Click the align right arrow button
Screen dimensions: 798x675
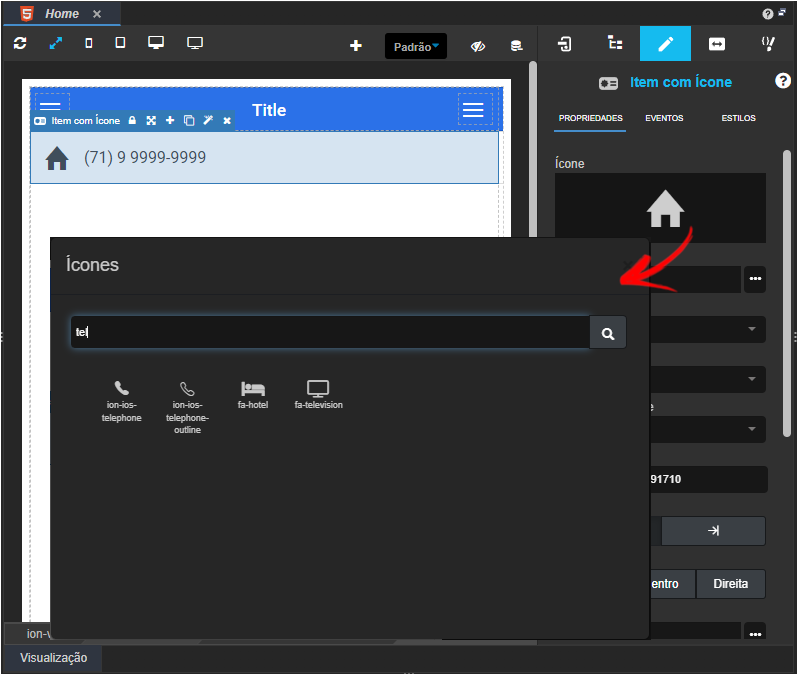tap(713, 531)
